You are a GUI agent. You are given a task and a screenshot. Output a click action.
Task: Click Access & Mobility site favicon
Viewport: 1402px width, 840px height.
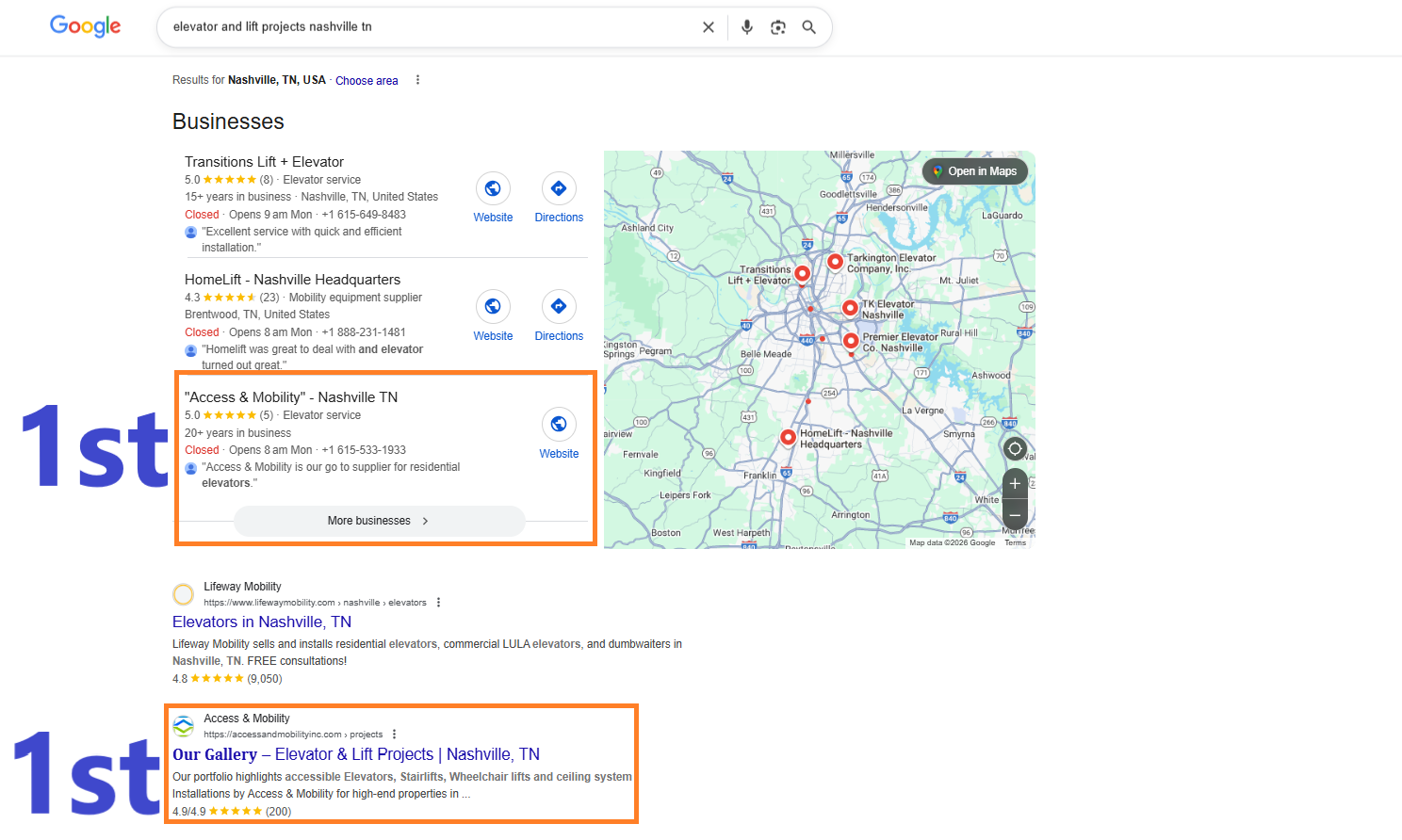[x=184, y=726]
